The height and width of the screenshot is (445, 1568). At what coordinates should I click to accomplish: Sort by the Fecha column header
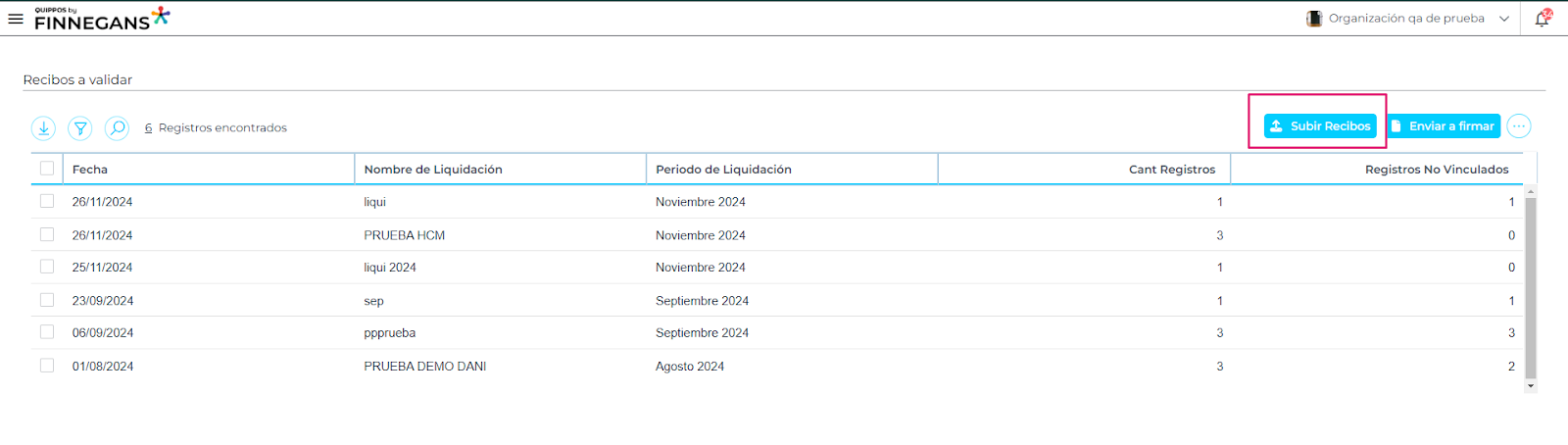(90, 170)
